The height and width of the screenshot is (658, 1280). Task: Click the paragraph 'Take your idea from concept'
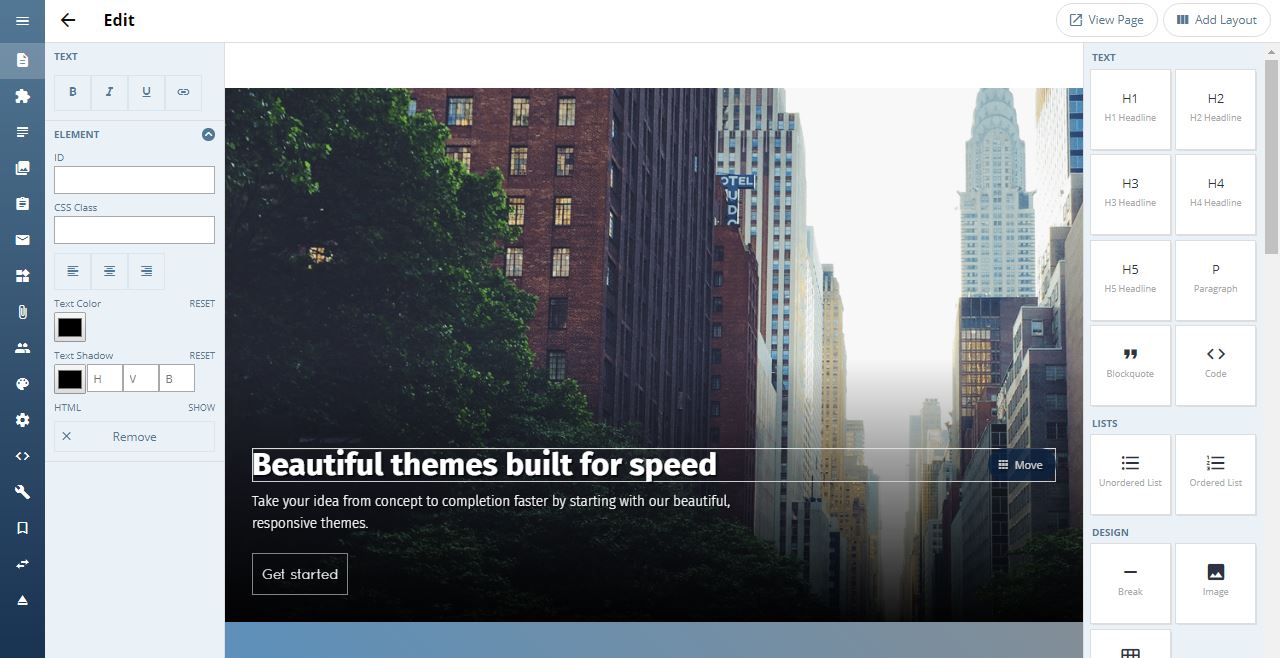[x=491, y=511]
